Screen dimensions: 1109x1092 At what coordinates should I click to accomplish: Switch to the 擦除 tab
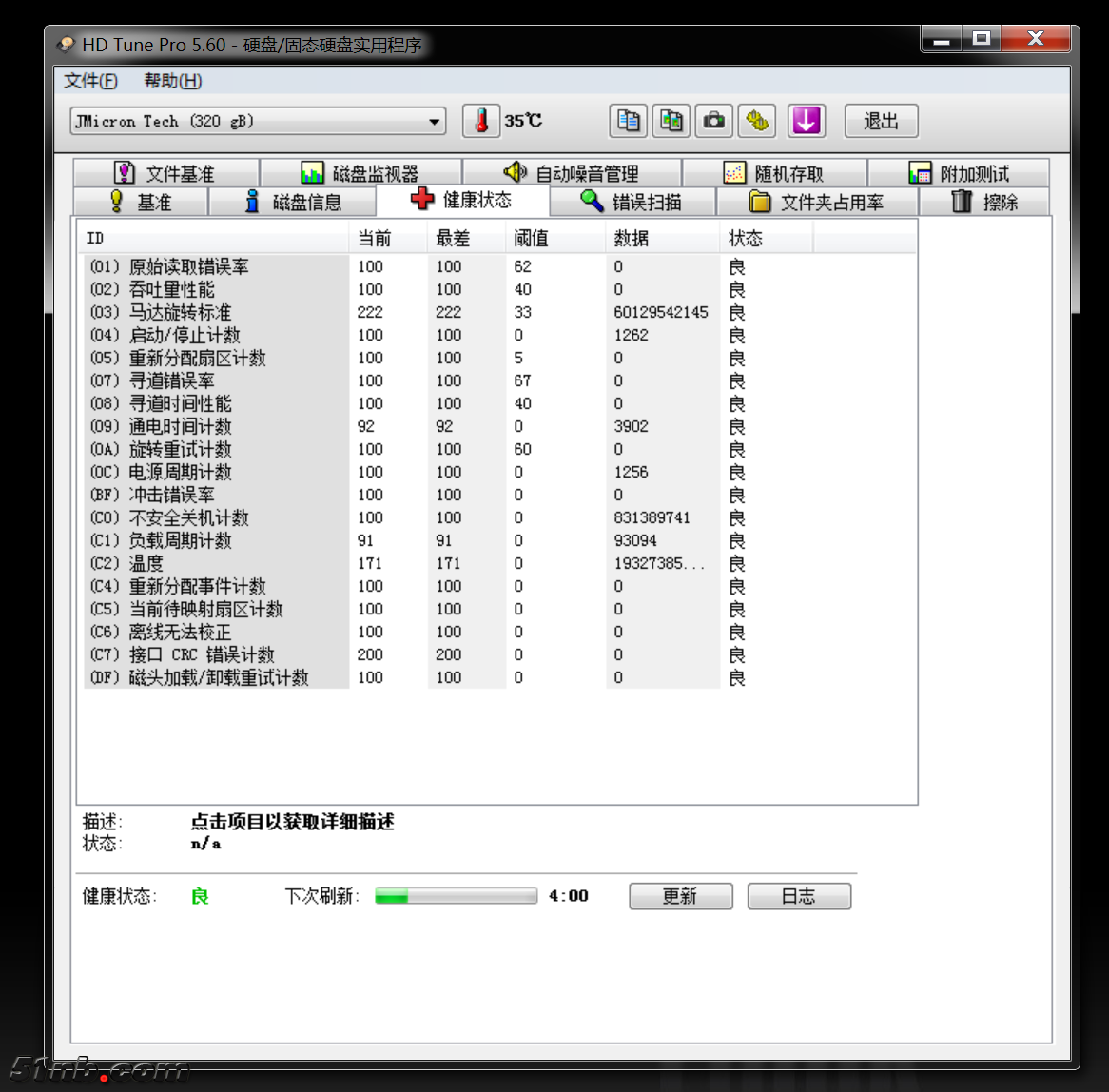(x=983, y=203)
